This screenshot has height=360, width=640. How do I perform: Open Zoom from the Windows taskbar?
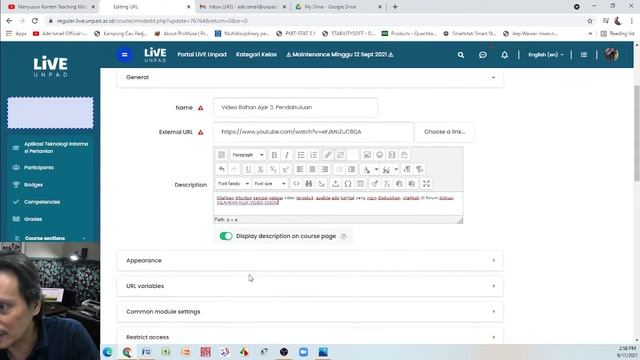click(303, 352)
